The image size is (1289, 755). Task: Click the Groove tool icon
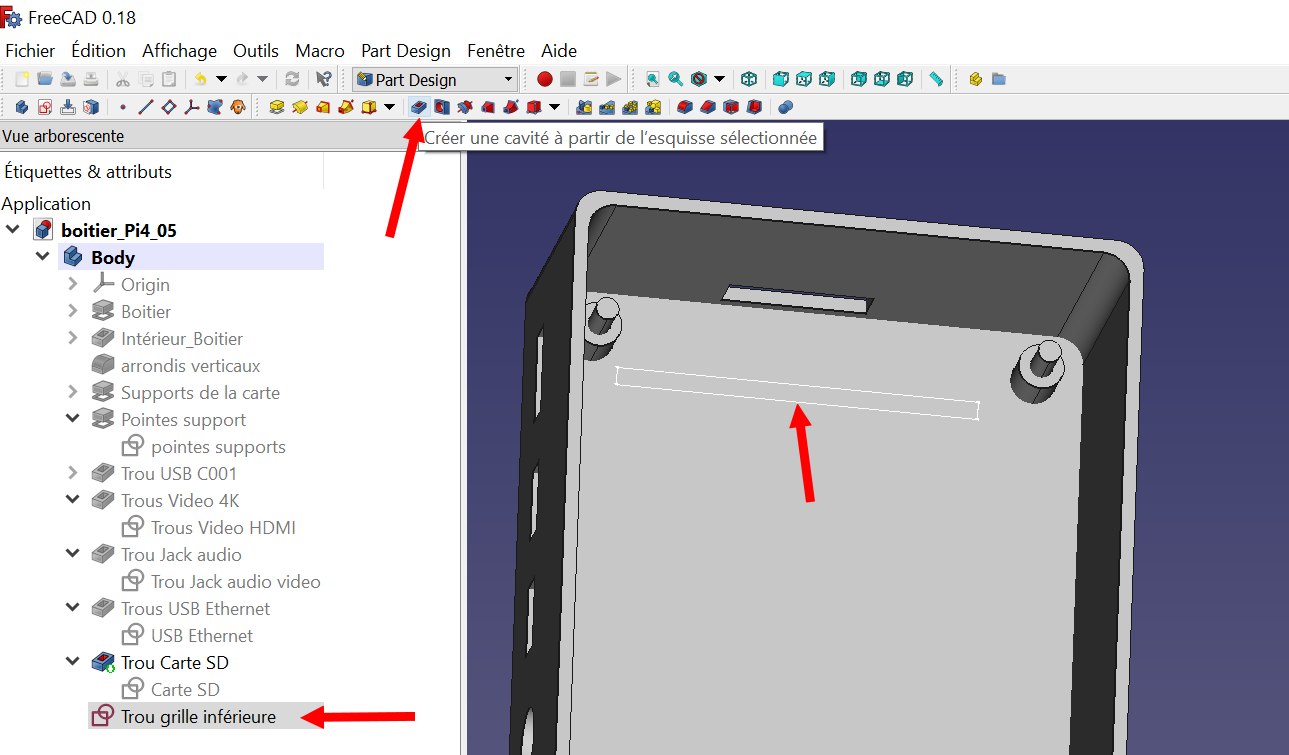(464, 107)
